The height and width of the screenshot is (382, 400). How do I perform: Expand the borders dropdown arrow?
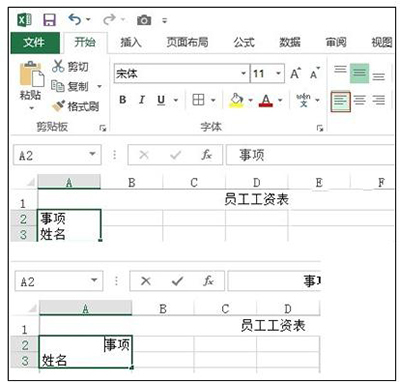coord(213,100)
